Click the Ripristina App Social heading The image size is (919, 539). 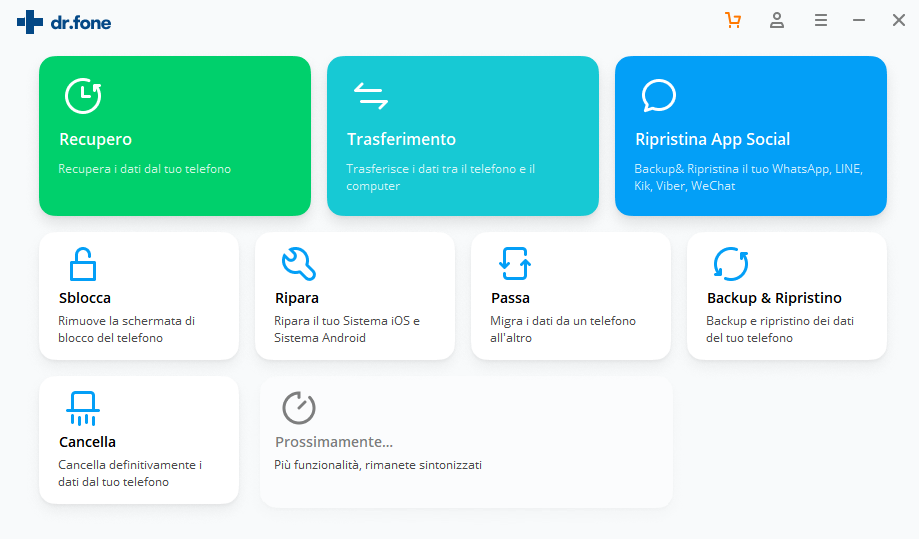(x=712, y=139)
